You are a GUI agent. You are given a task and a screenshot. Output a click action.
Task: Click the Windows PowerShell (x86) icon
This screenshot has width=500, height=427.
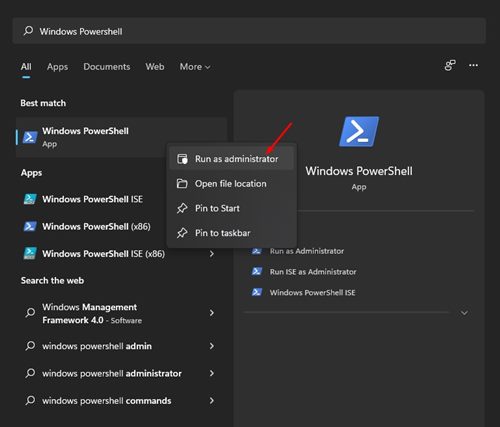pyautogui.click(x=30, y=226)
